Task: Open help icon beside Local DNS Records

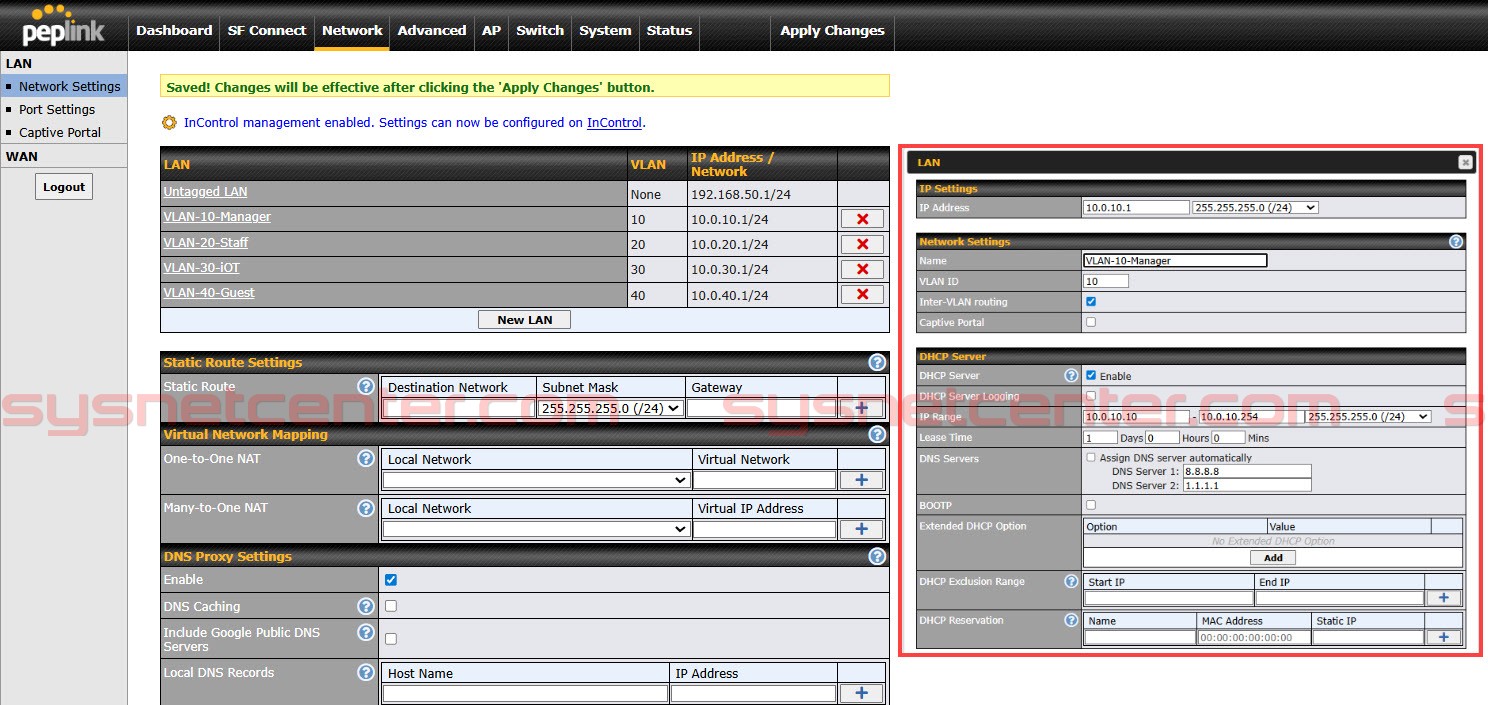Action: point(366,672)
